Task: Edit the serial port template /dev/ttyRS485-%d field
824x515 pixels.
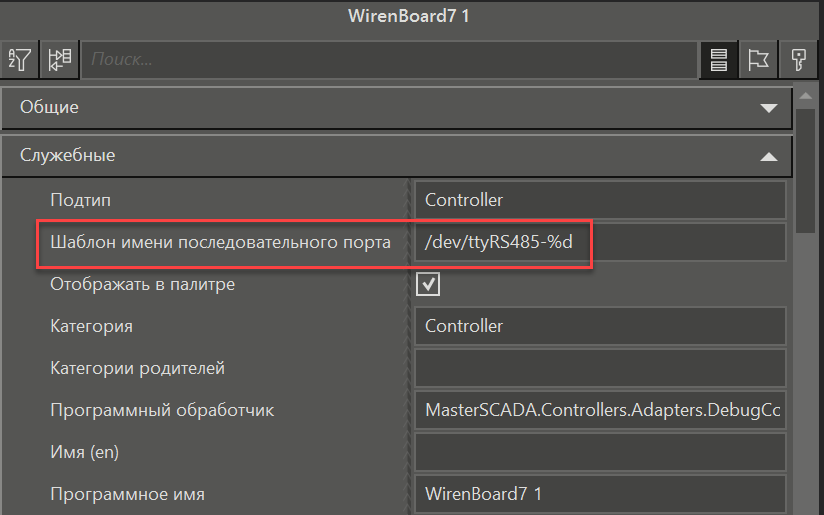Action: [x=600, y=242]
